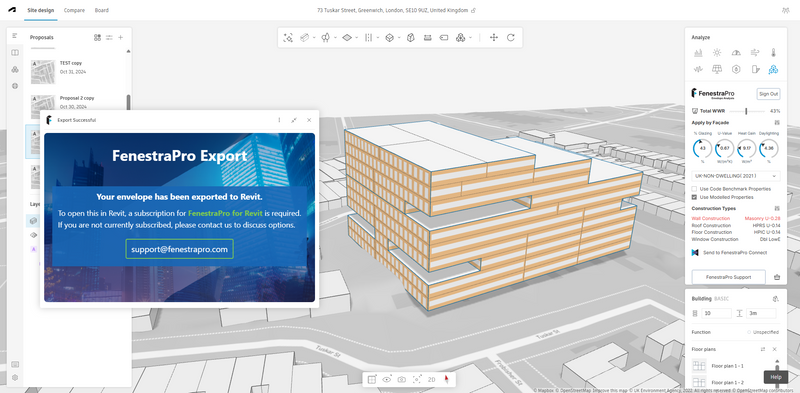Open the solar panel analysis

717,69
